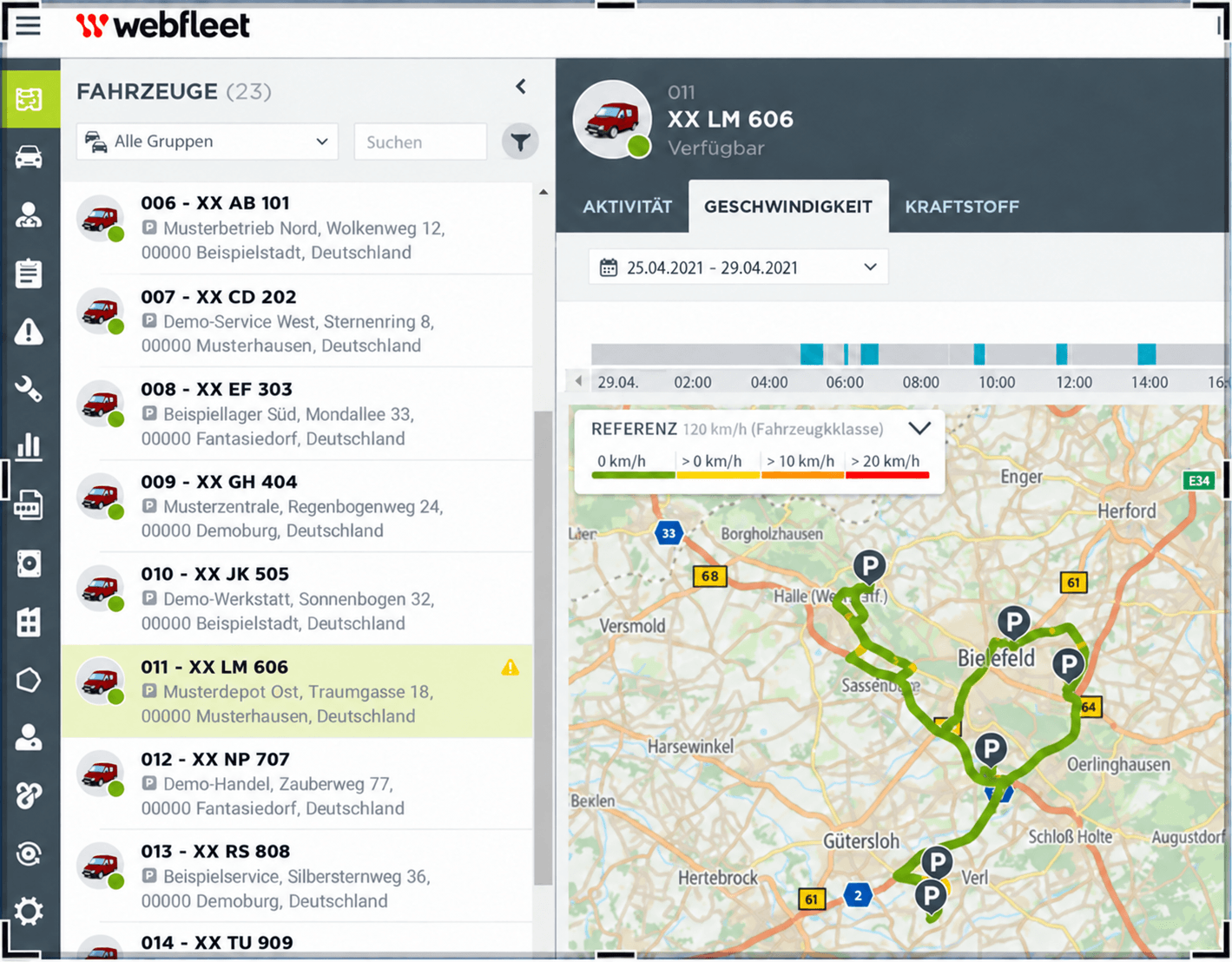Open the link integrations sidebar icon
This screenshot has width=1232, height=962.
point(30,795)
